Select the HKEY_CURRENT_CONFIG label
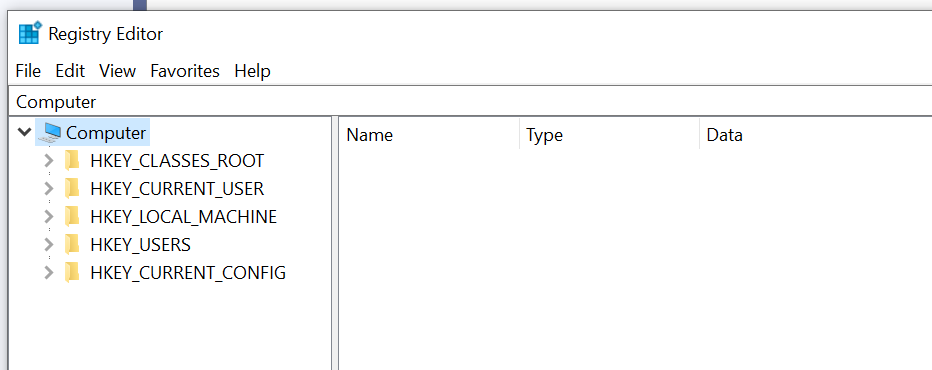 pos(188,272)
